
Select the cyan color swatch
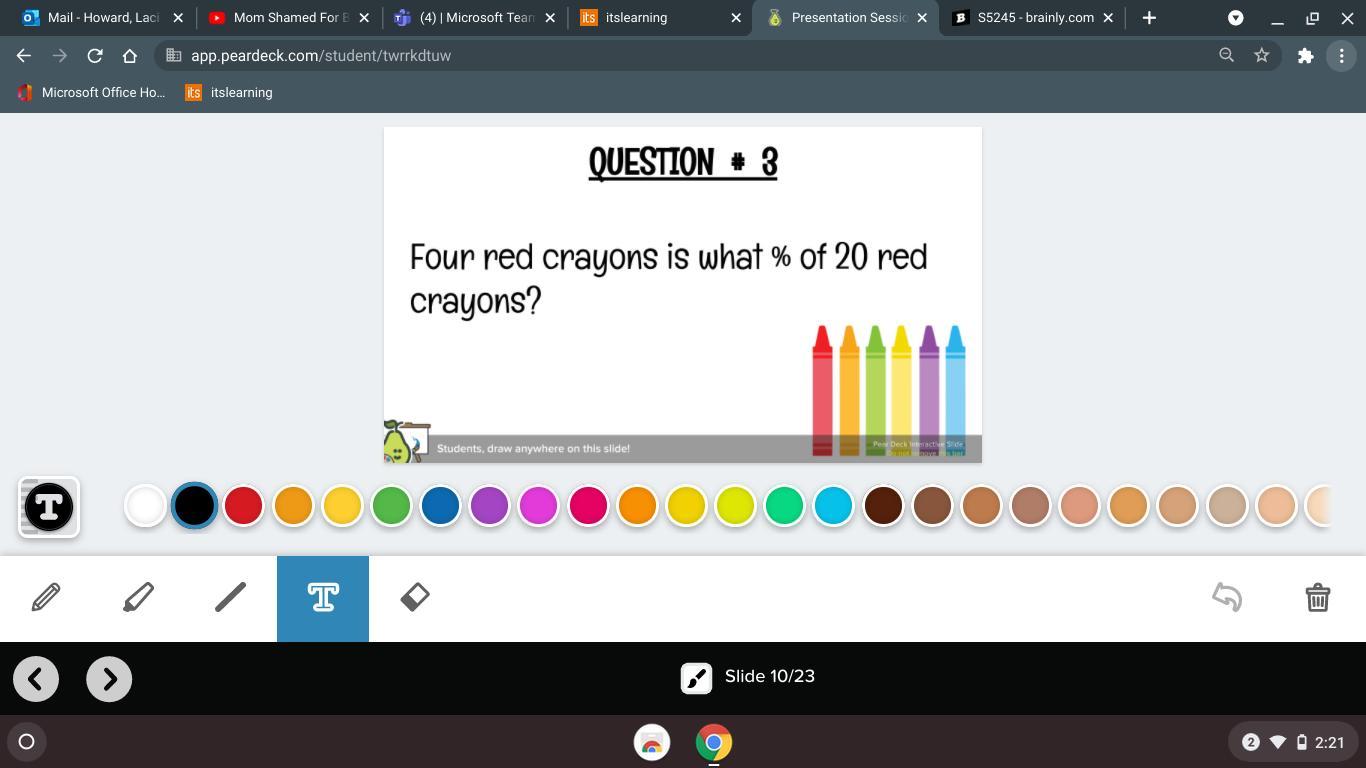(833, 506)
